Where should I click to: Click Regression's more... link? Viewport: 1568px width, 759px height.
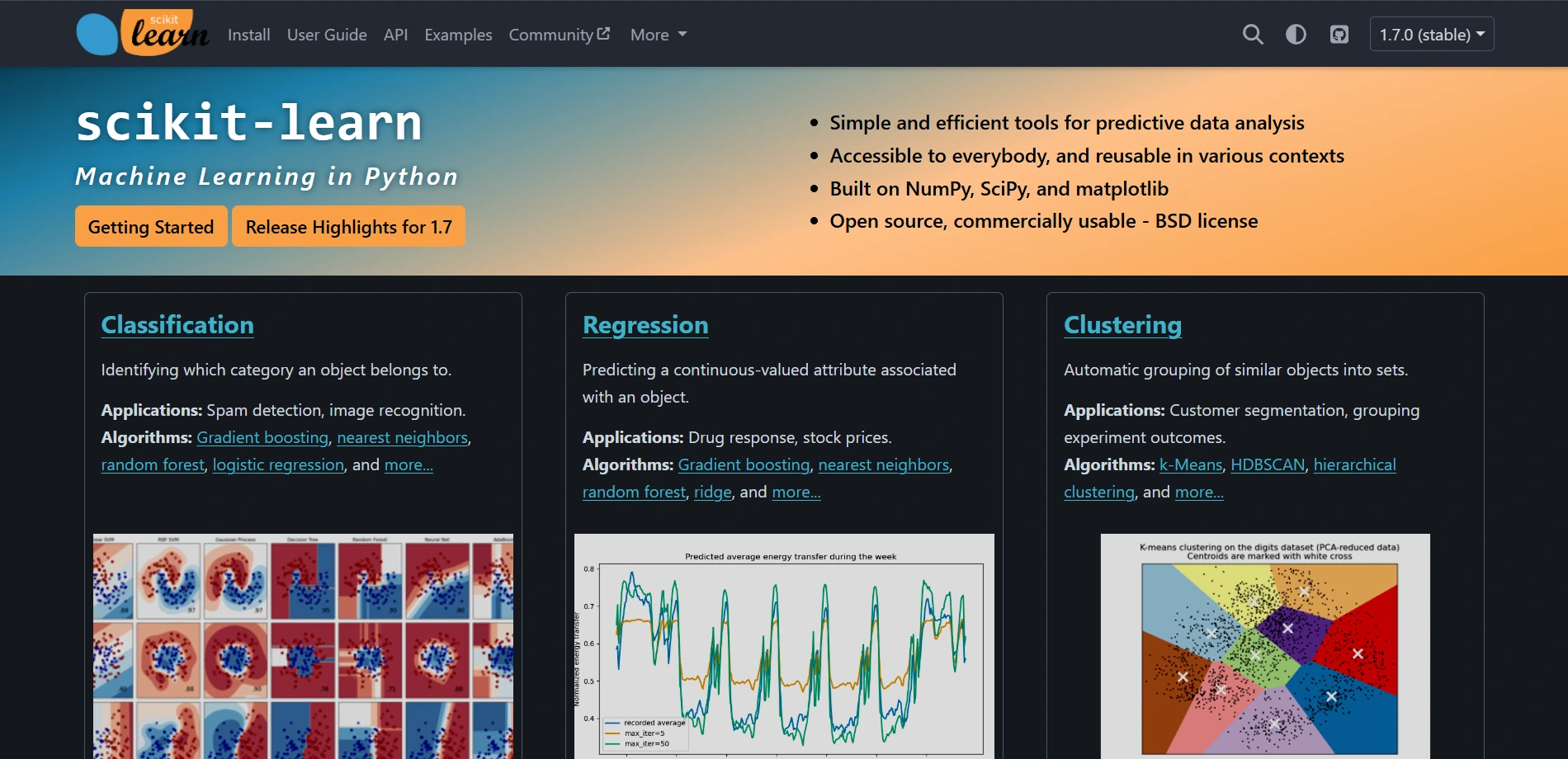[x=796, y=493]
